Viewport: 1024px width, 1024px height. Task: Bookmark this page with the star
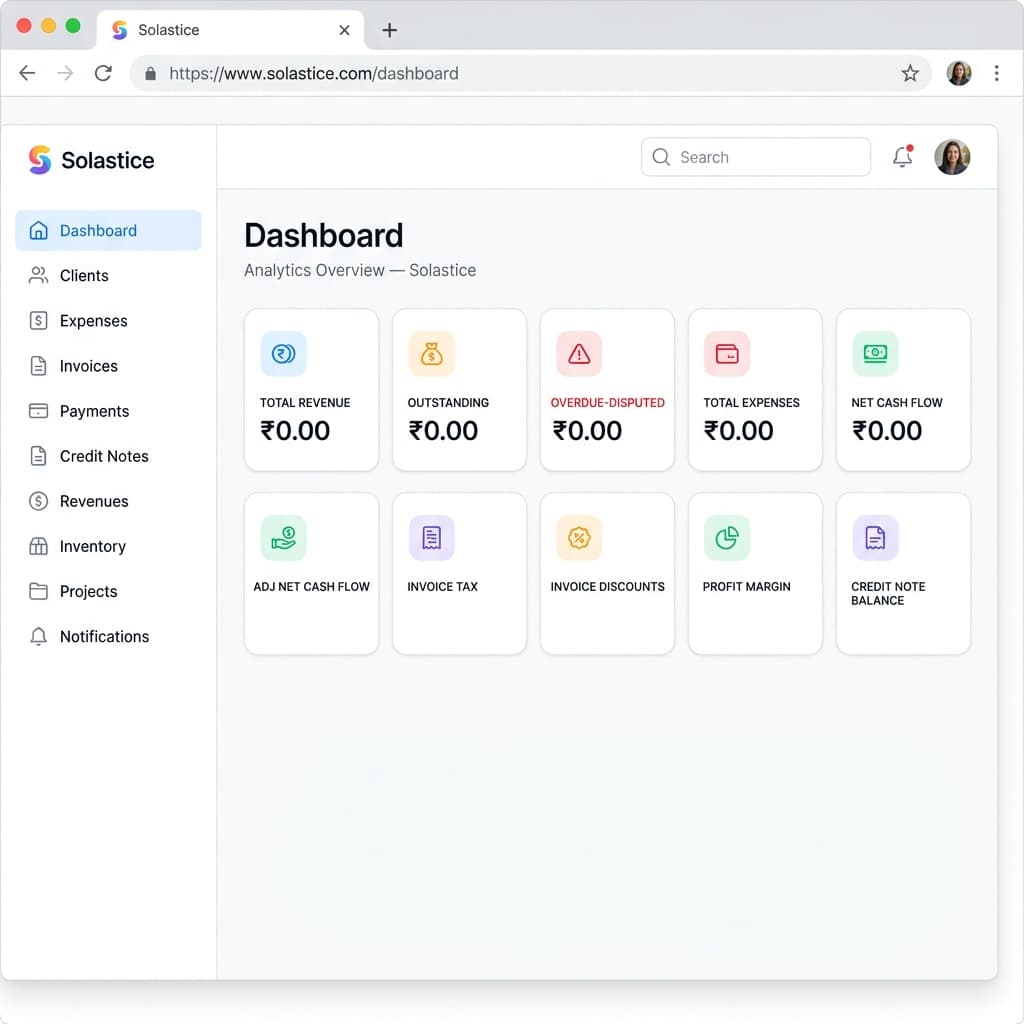pos(910,73)
